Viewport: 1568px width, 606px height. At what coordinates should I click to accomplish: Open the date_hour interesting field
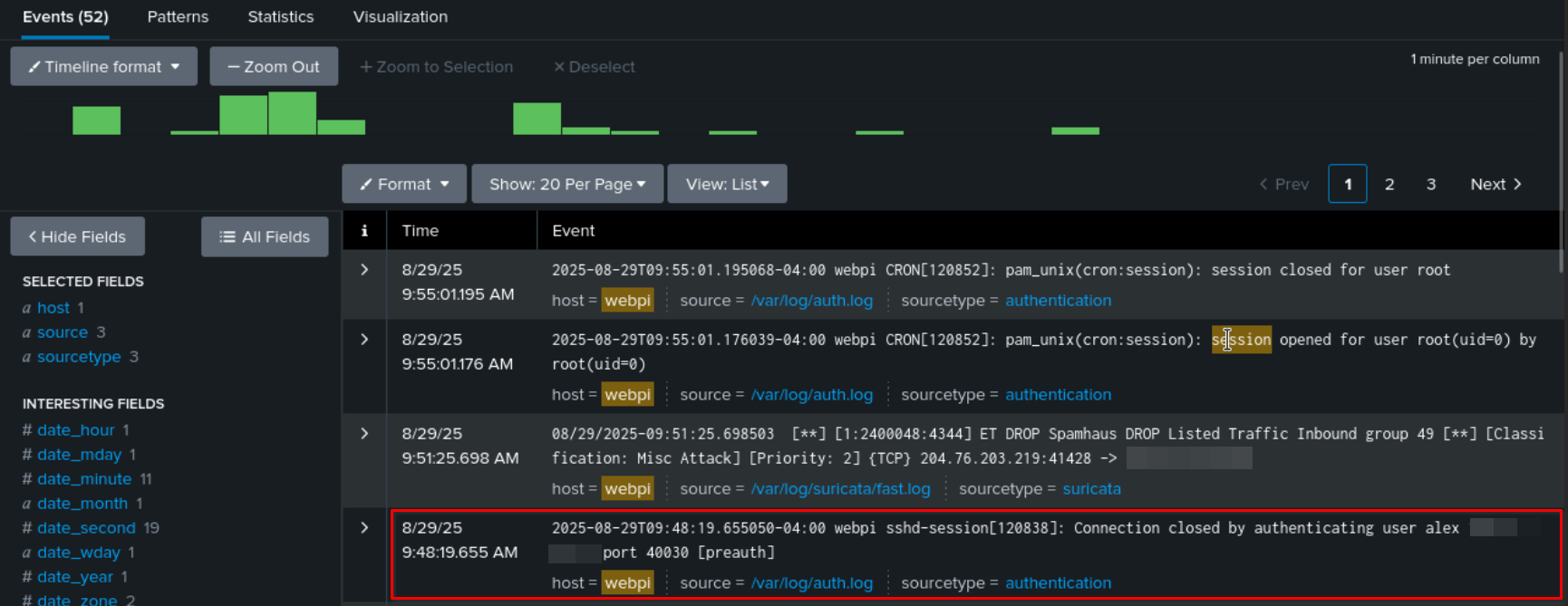pyautogui.click(x=76, y=430)
